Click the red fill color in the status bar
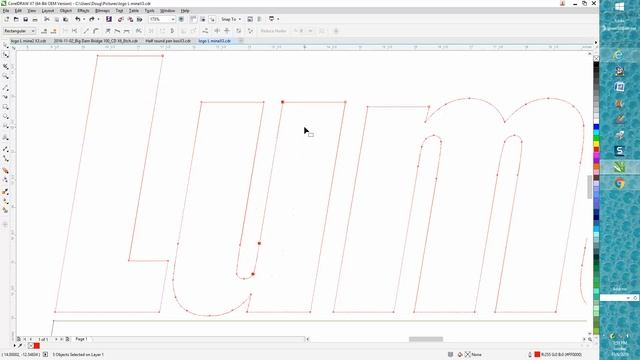This screenshot has width=640, height=360. pos(537,354)
